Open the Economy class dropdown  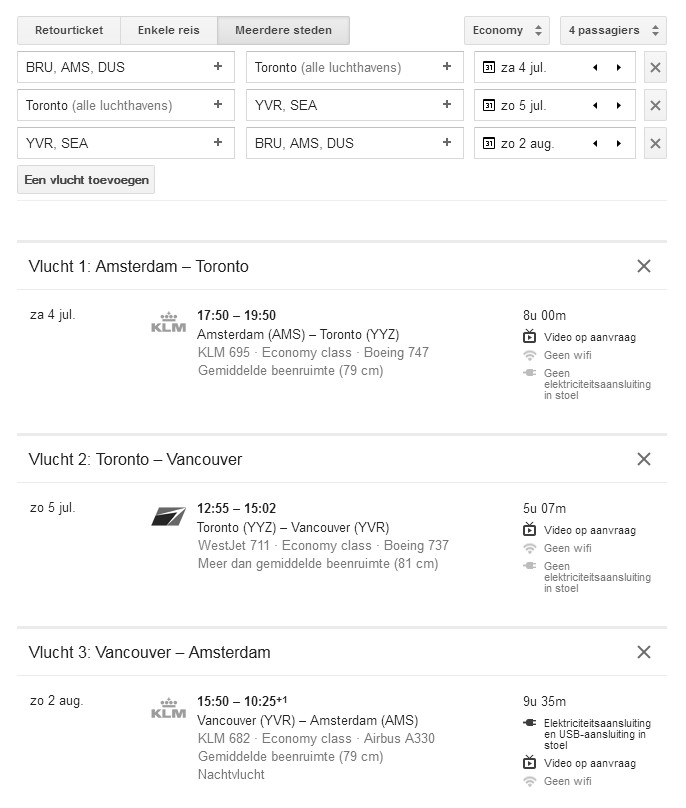[507, 31]
